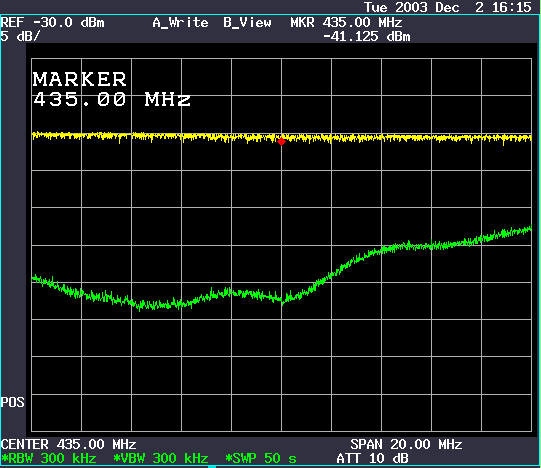This screenshot has height=468, width=541.
Task: Click the green VBW 300 kHz setting
Action: pos(161,458)
